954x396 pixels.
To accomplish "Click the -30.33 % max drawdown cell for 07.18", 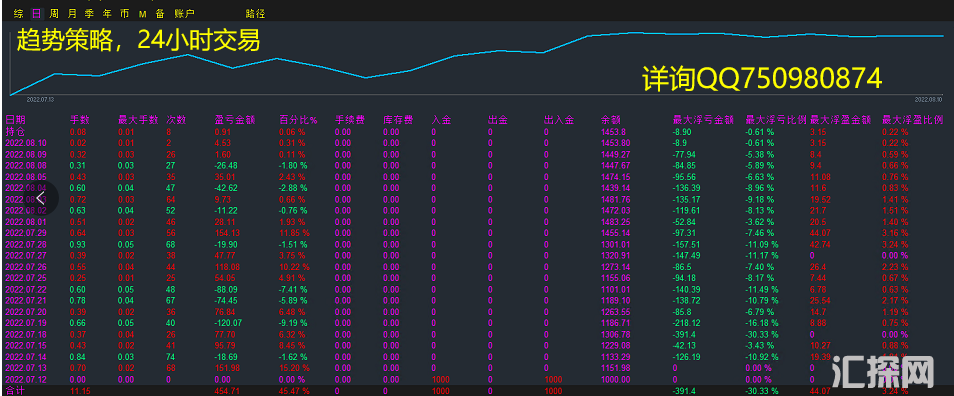I will (761, 334).
